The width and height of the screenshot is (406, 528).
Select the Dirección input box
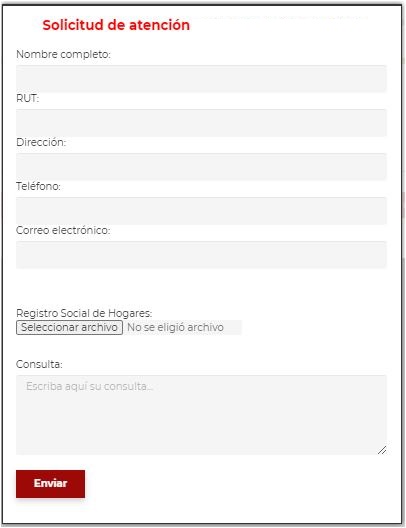tap(201, 167)
